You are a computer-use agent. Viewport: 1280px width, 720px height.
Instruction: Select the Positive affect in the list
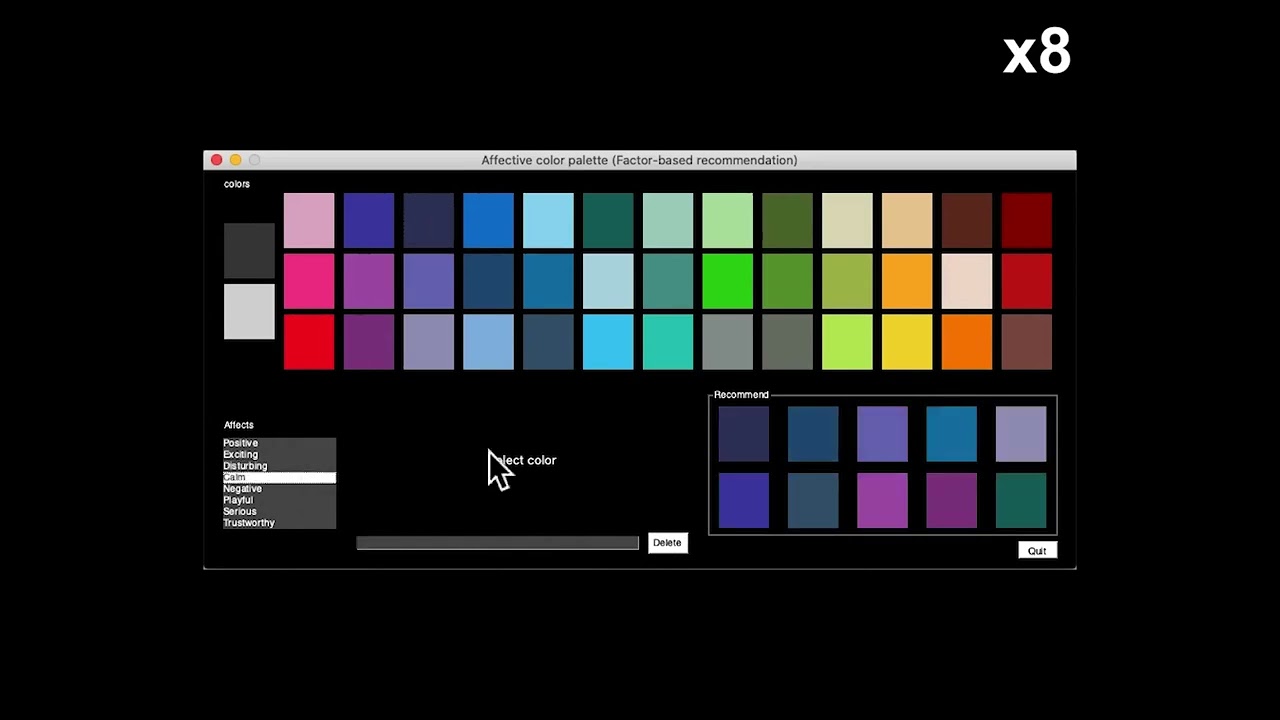pos(279,443)
